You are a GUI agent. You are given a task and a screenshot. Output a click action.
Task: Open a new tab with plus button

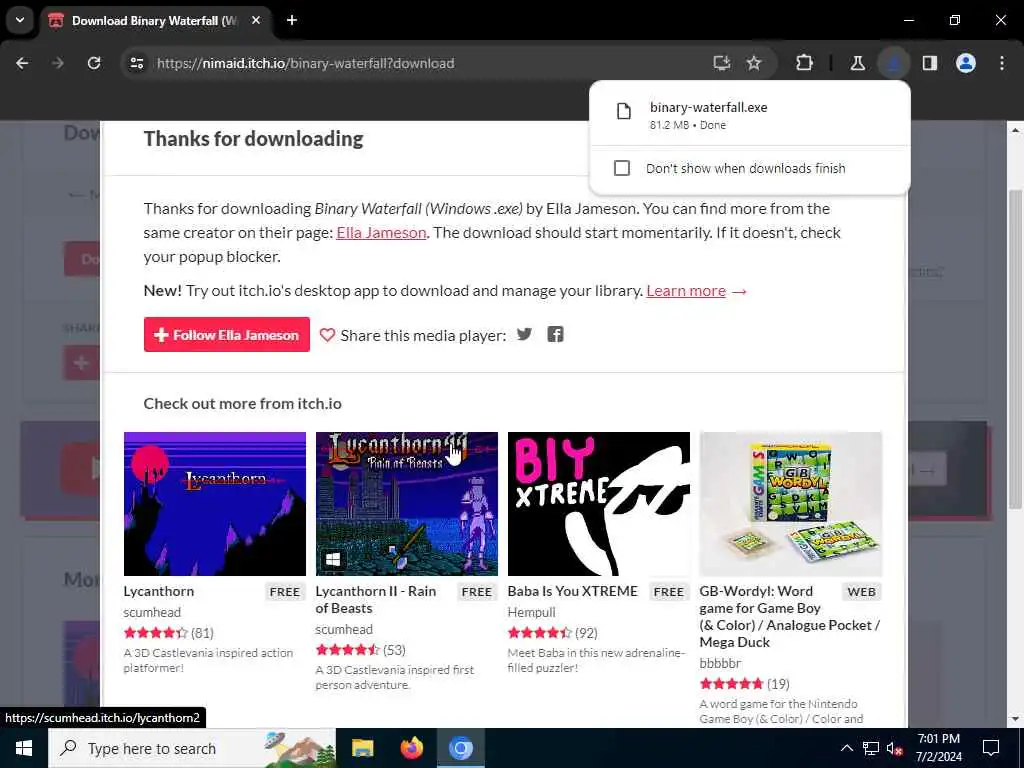tap(292, 20)
